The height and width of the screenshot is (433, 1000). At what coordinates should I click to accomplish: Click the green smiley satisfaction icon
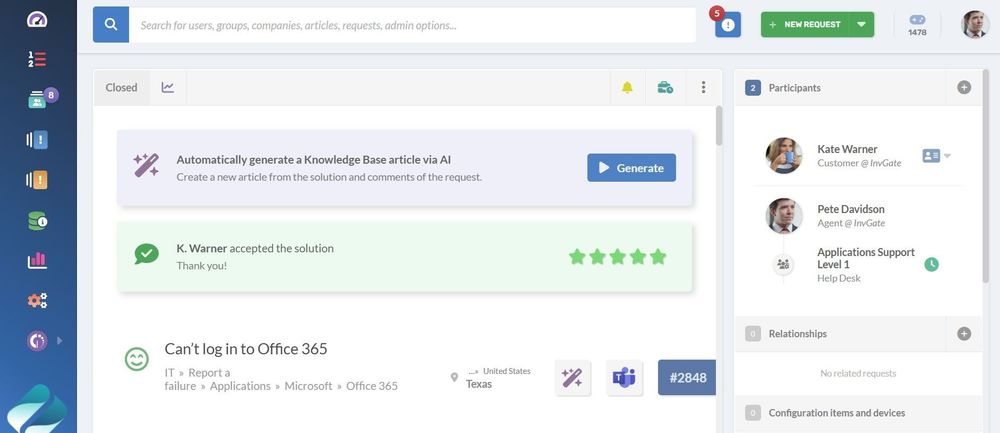(136, 358)
